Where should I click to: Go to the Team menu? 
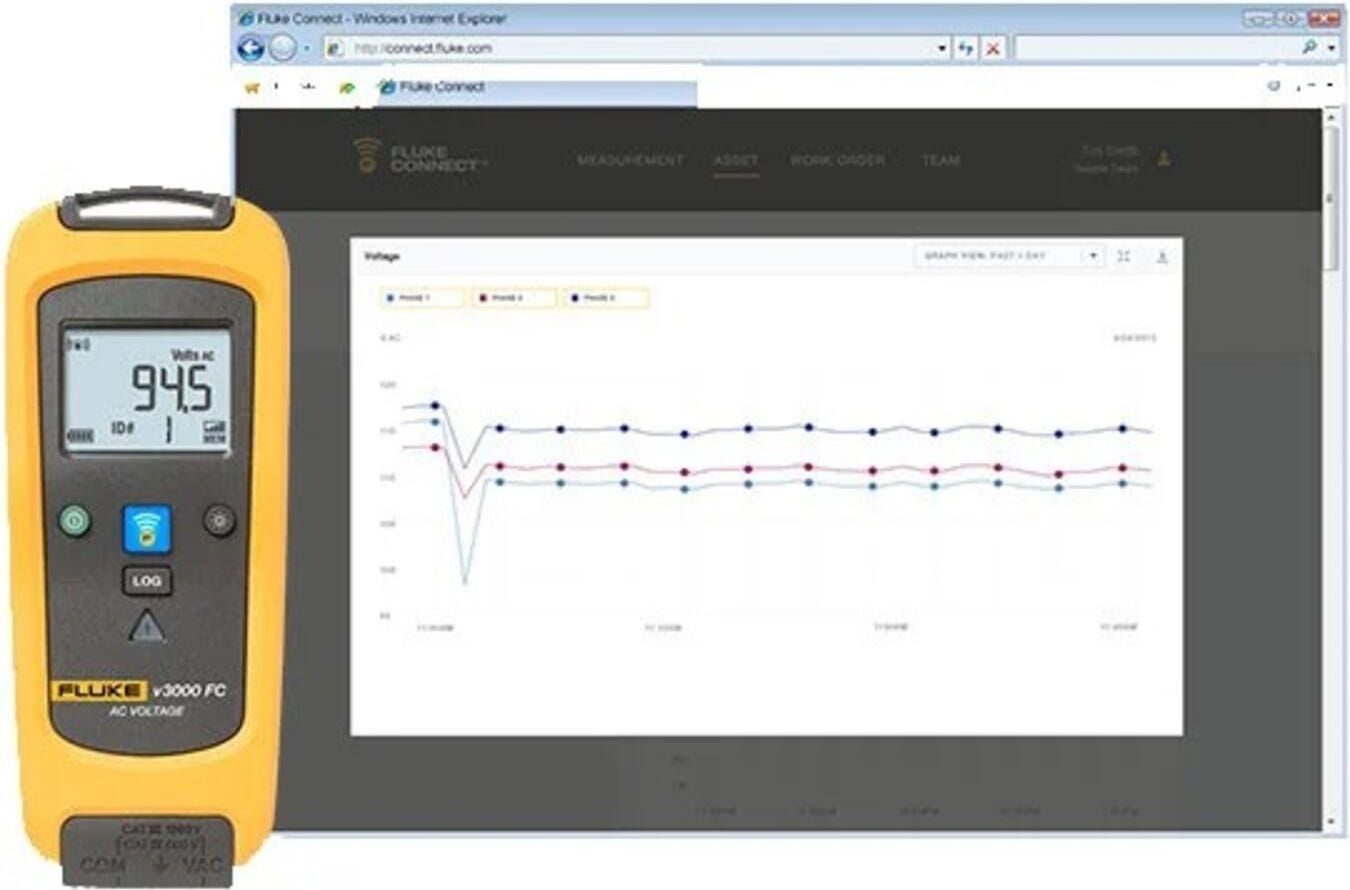tap(940, 160)
